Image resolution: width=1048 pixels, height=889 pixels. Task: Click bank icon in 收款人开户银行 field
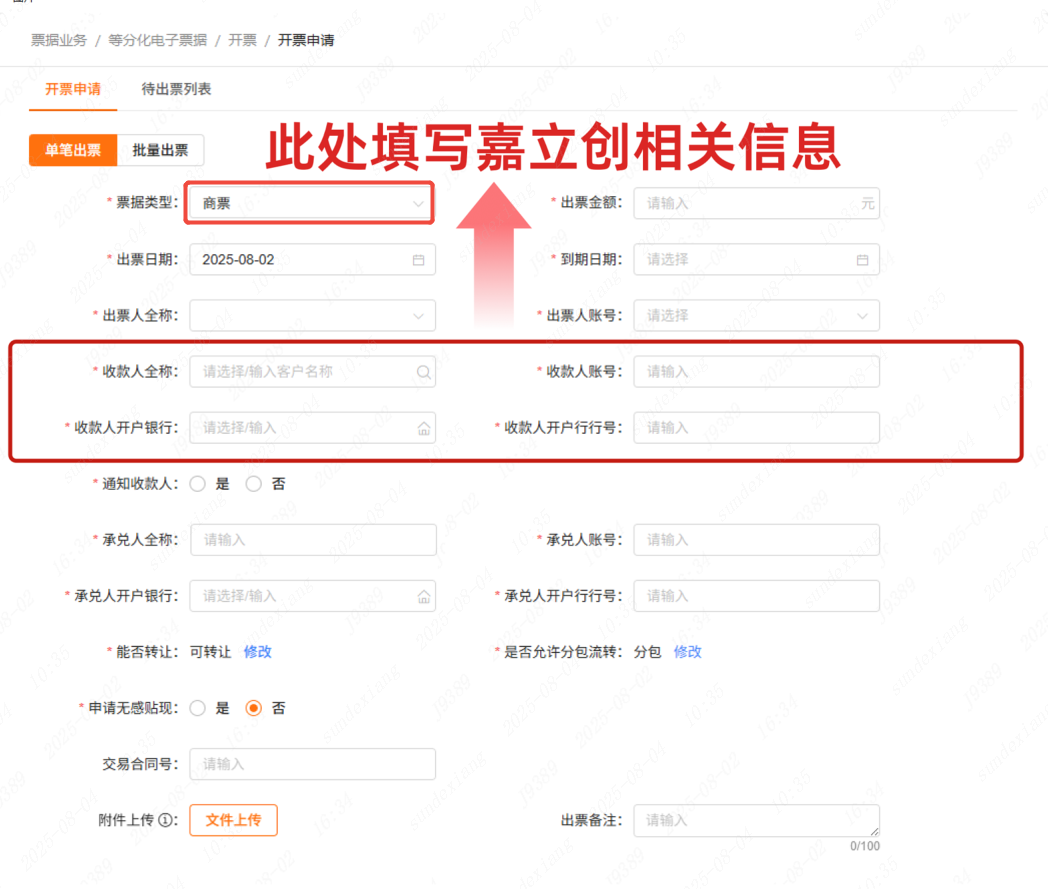coord(423,428)
